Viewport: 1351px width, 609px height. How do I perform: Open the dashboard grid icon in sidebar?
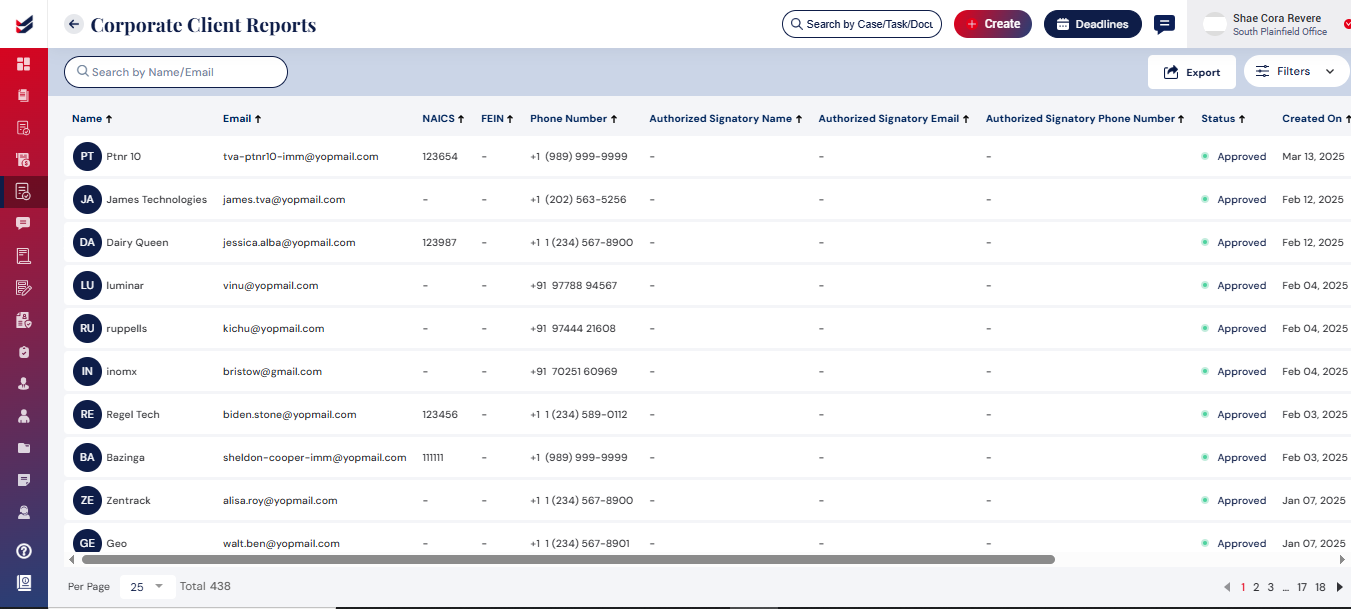(24, 64)
